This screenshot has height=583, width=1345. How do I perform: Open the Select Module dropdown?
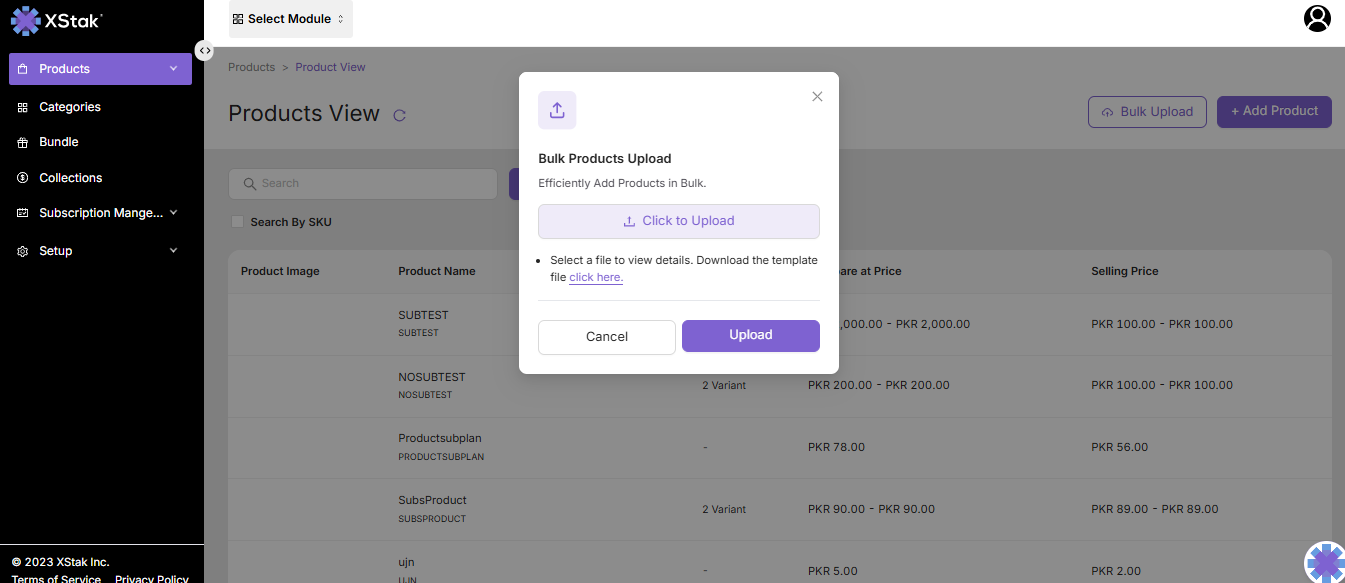[290, 19]
